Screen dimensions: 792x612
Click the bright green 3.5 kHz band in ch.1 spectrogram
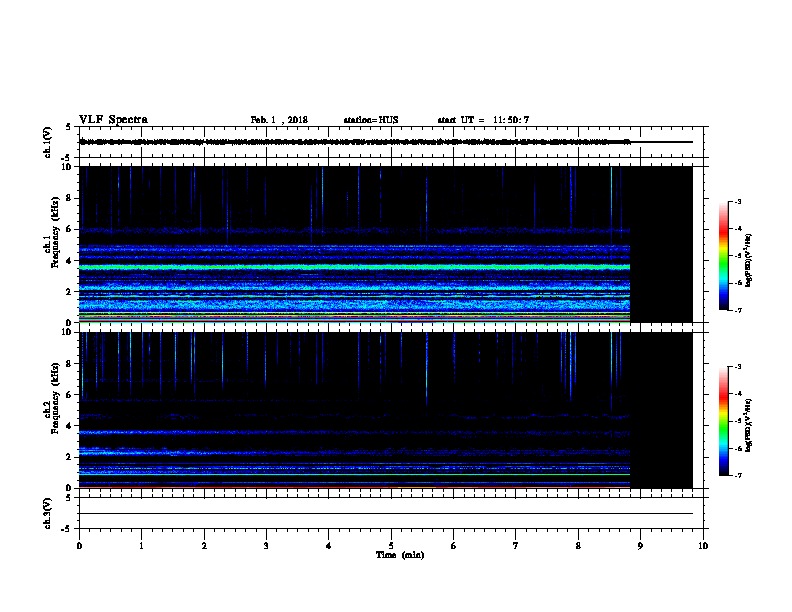pos(355,267)
